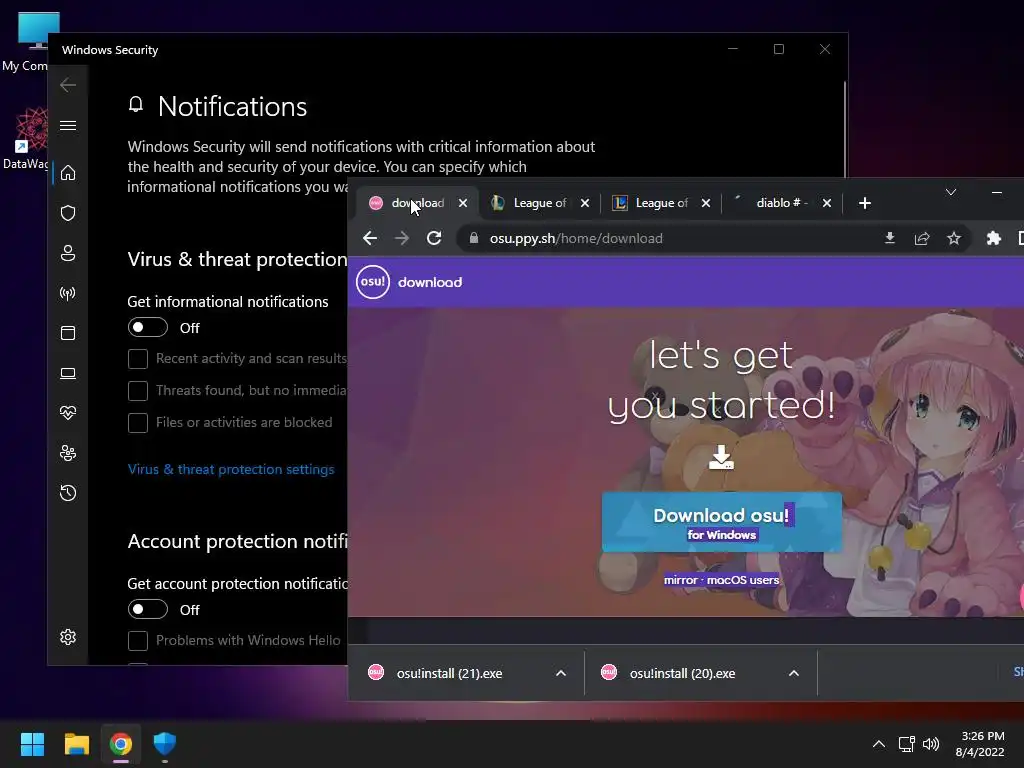Close the first League of tab
Image resolution: width=1024 pixels, height=768 pixels.
(x=585, y=203)
